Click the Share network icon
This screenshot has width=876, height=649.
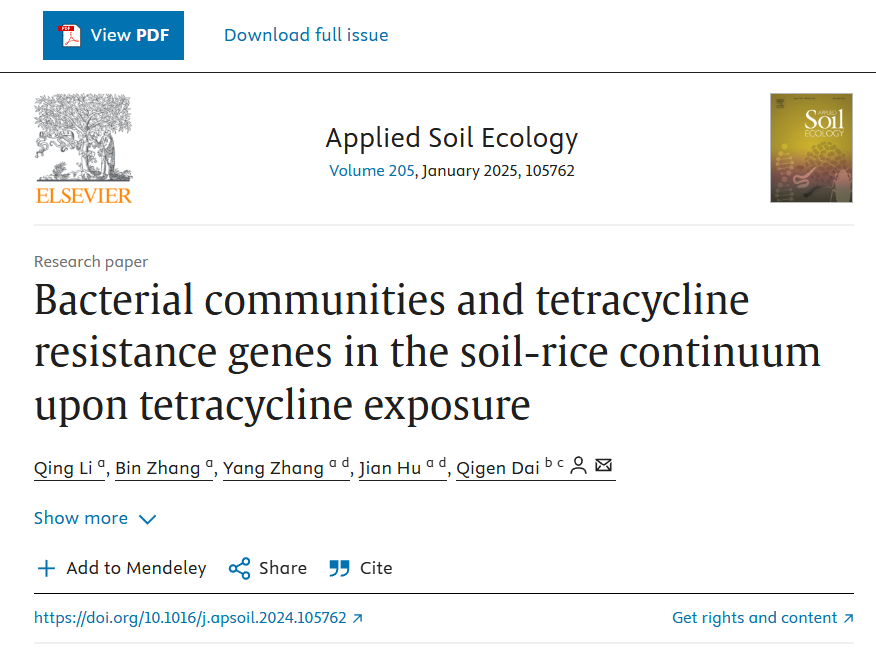click(x=239, y=569)
